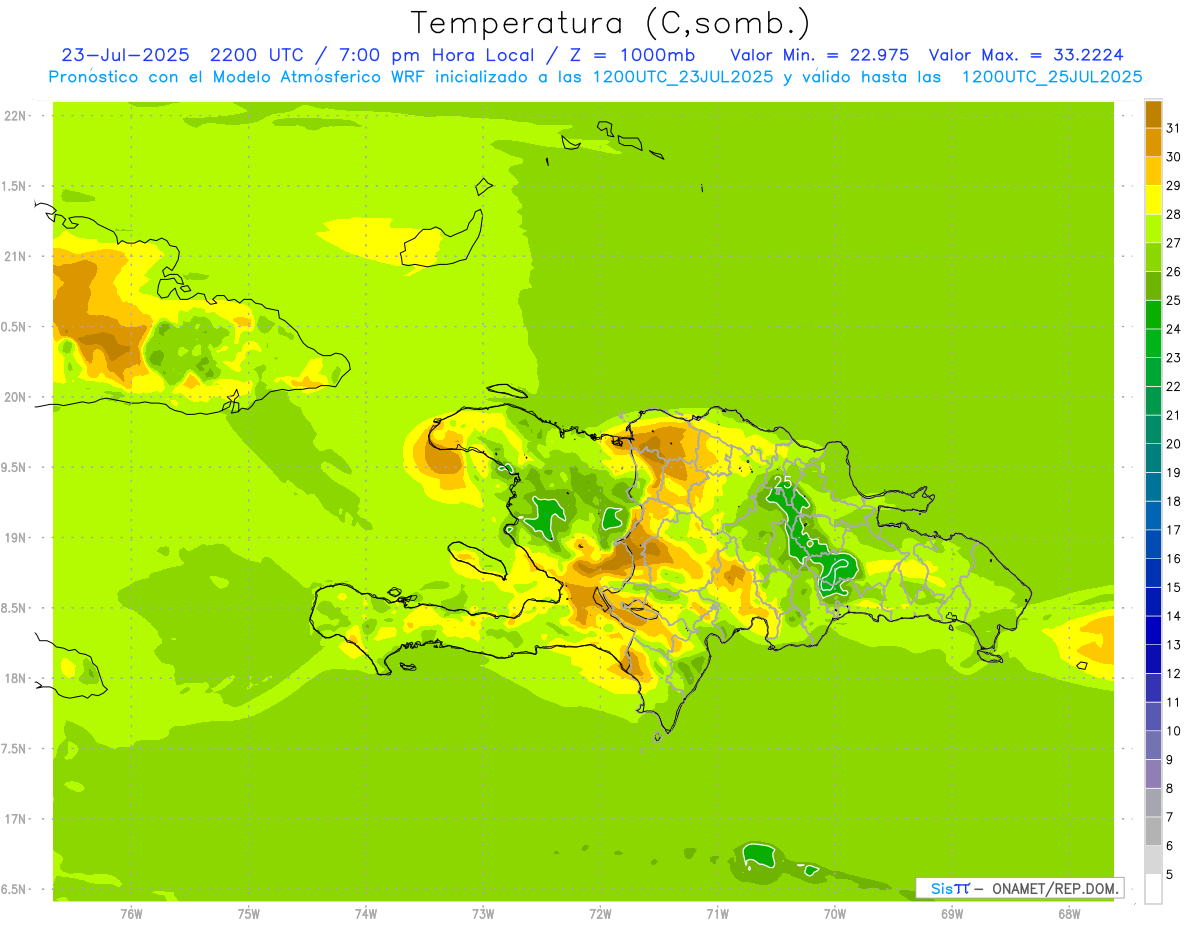This screenshot has width=1200, height=927.
Task: Click the '1200UTC_23JUL2025' initialization time text
Action: (682, 77)
